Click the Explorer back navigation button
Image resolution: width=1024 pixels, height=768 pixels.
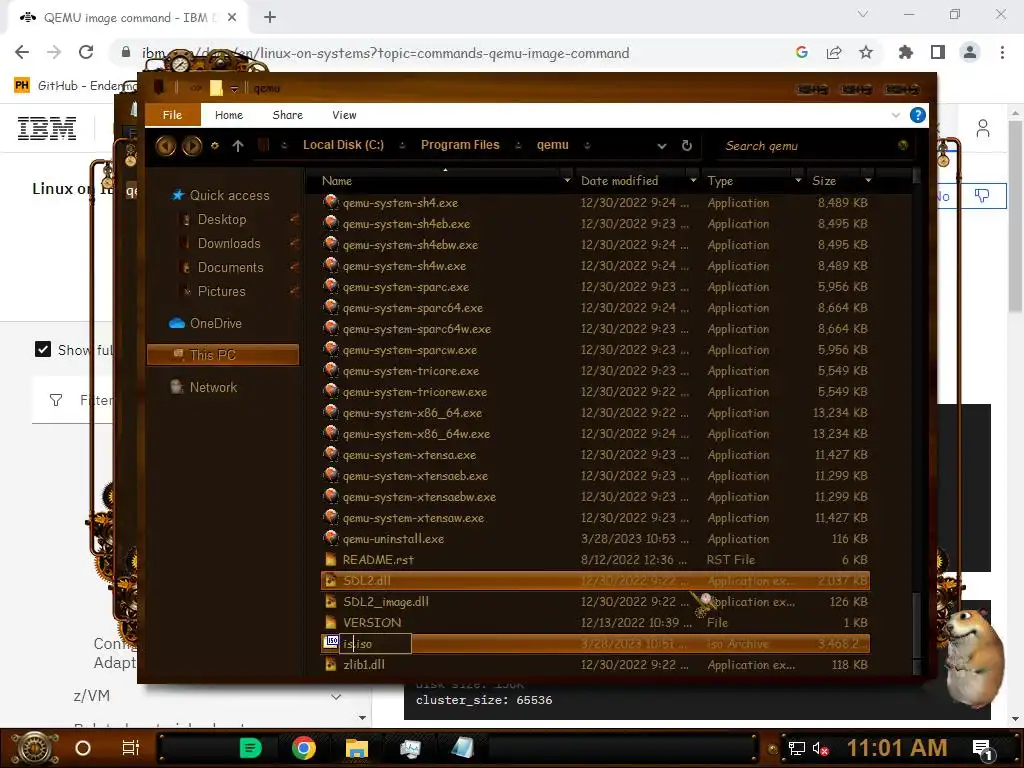tap(166, 145)
